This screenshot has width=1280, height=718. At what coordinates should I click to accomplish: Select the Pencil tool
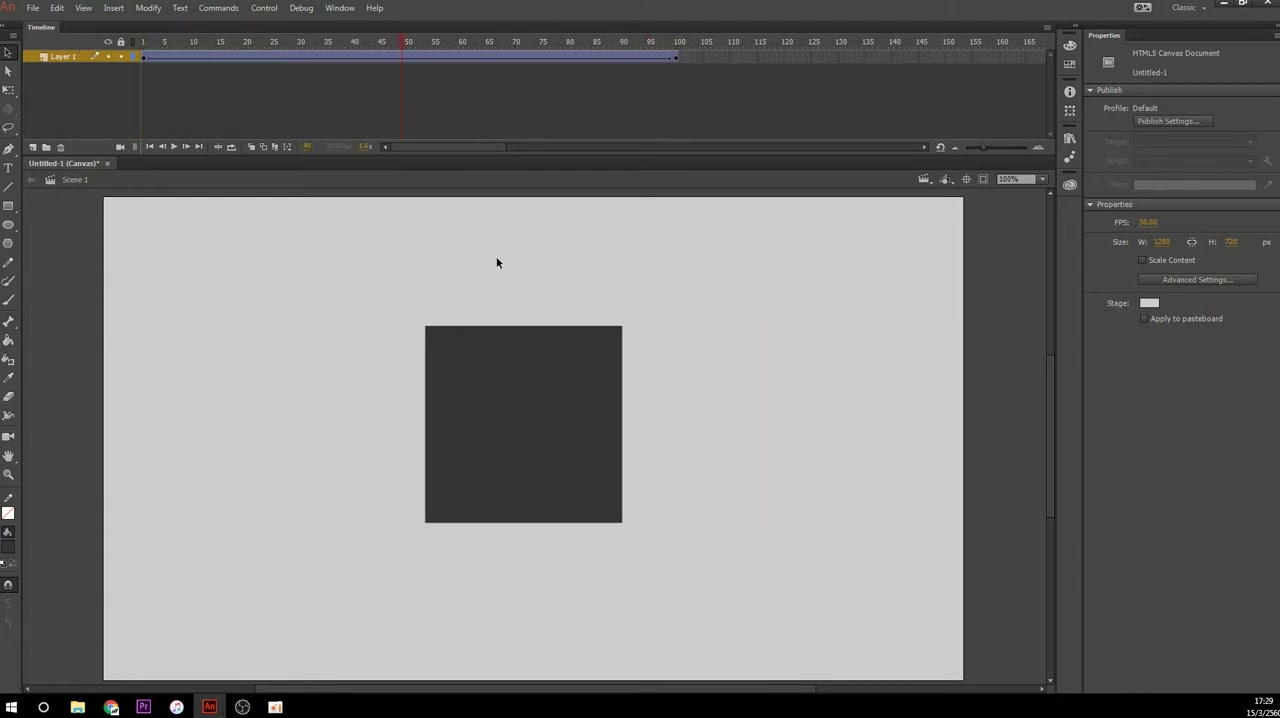tap(8, 263)
